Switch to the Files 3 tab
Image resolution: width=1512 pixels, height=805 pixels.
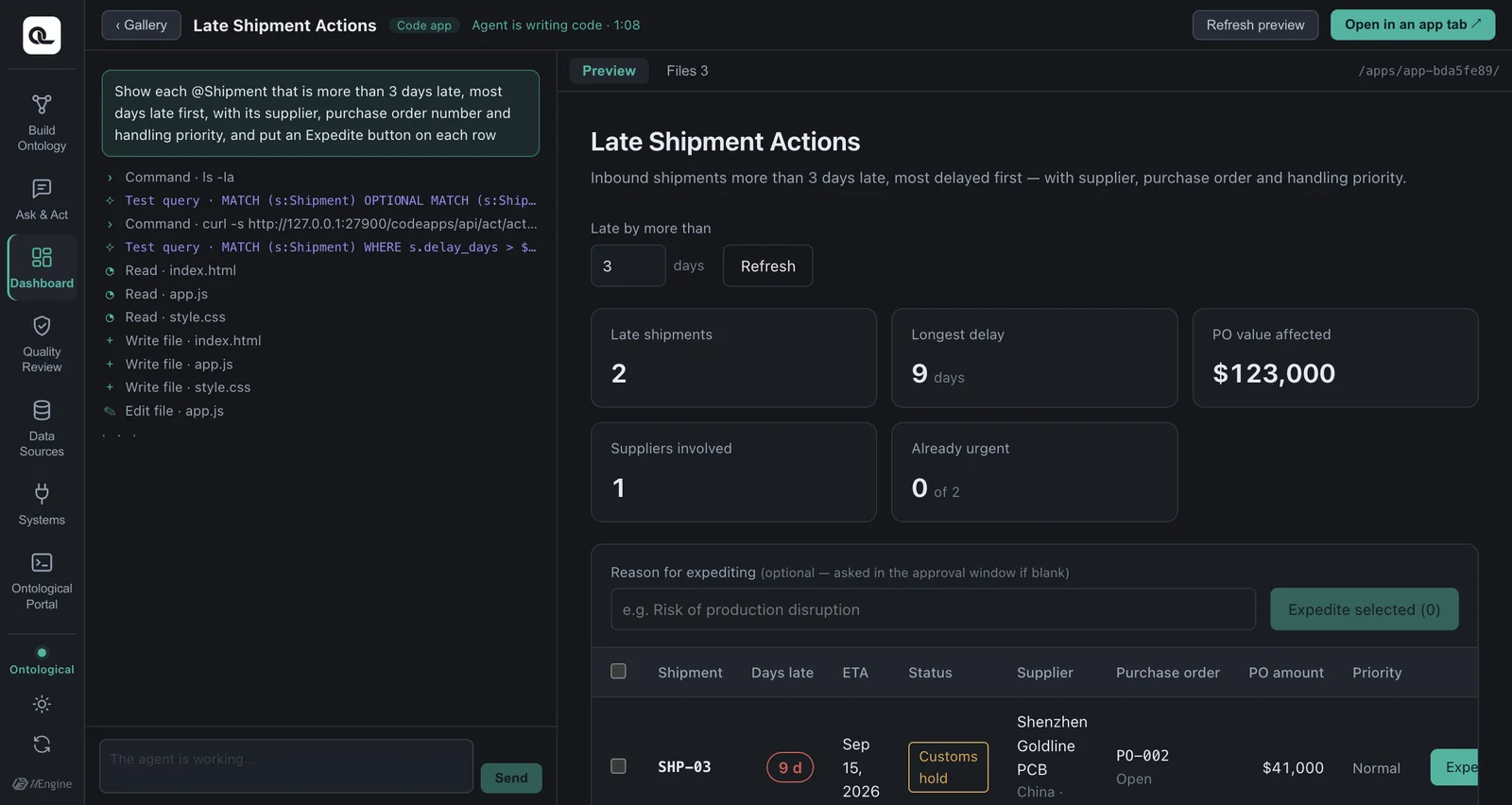point(687,71)
